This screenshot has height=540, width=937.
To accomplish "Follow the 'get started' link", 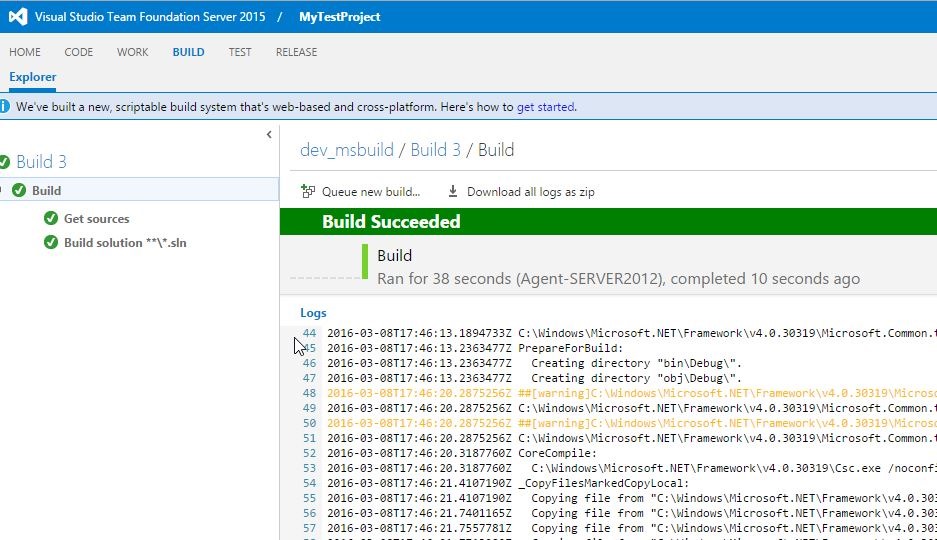I will coord(546,107).
